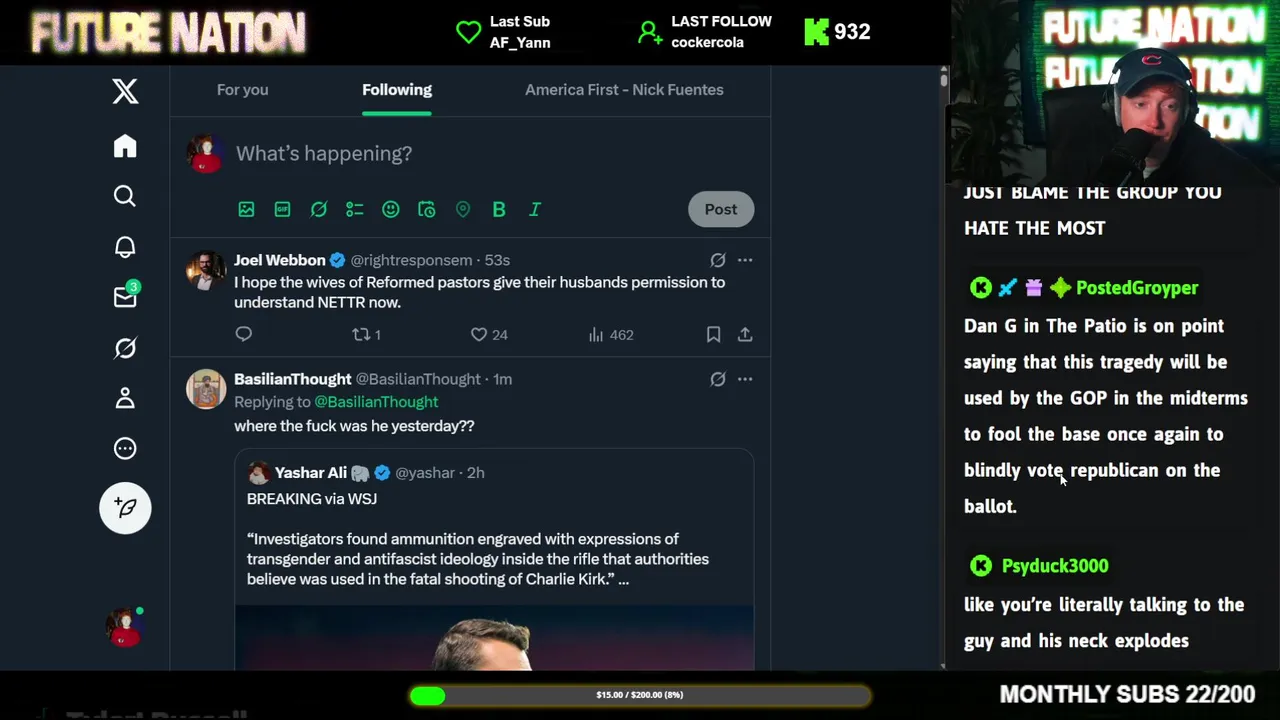
Task: Click the MONTHLY SUBS 22/200 counter
Action: tap(1127, 695)
